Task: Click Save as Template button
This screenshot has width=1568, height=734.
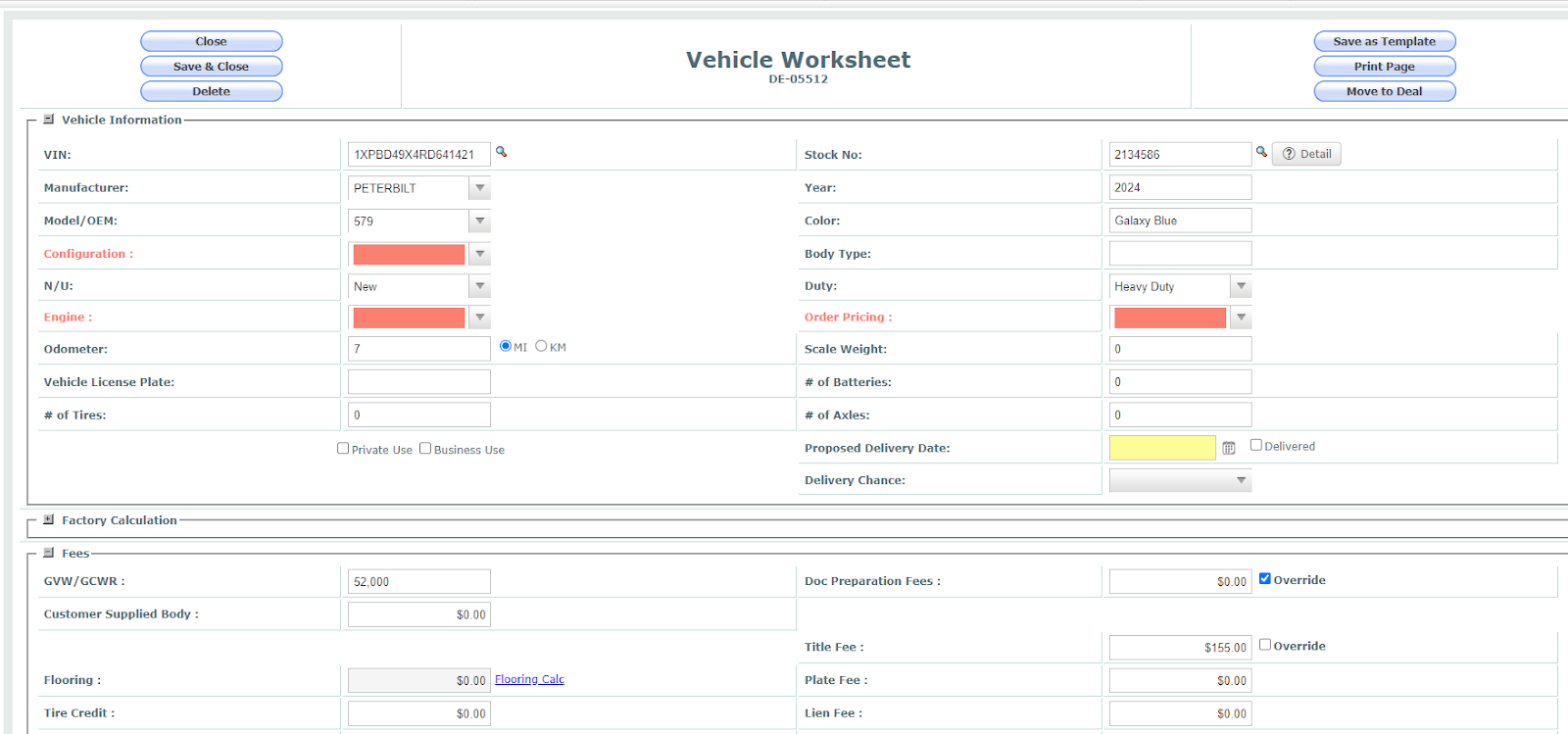Action: tap(1385, 41)
